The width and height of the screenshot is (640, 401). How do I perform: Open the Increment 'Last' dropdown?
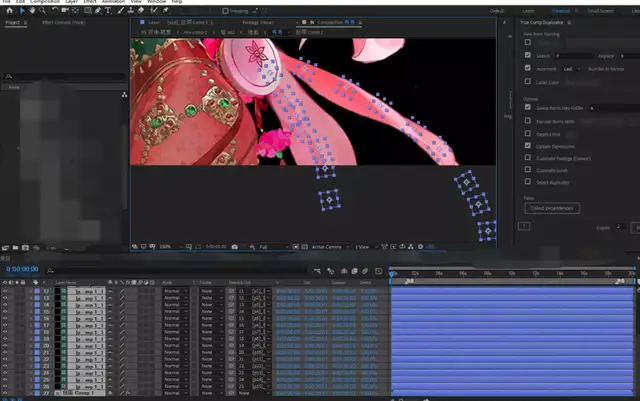pos(572,69)
